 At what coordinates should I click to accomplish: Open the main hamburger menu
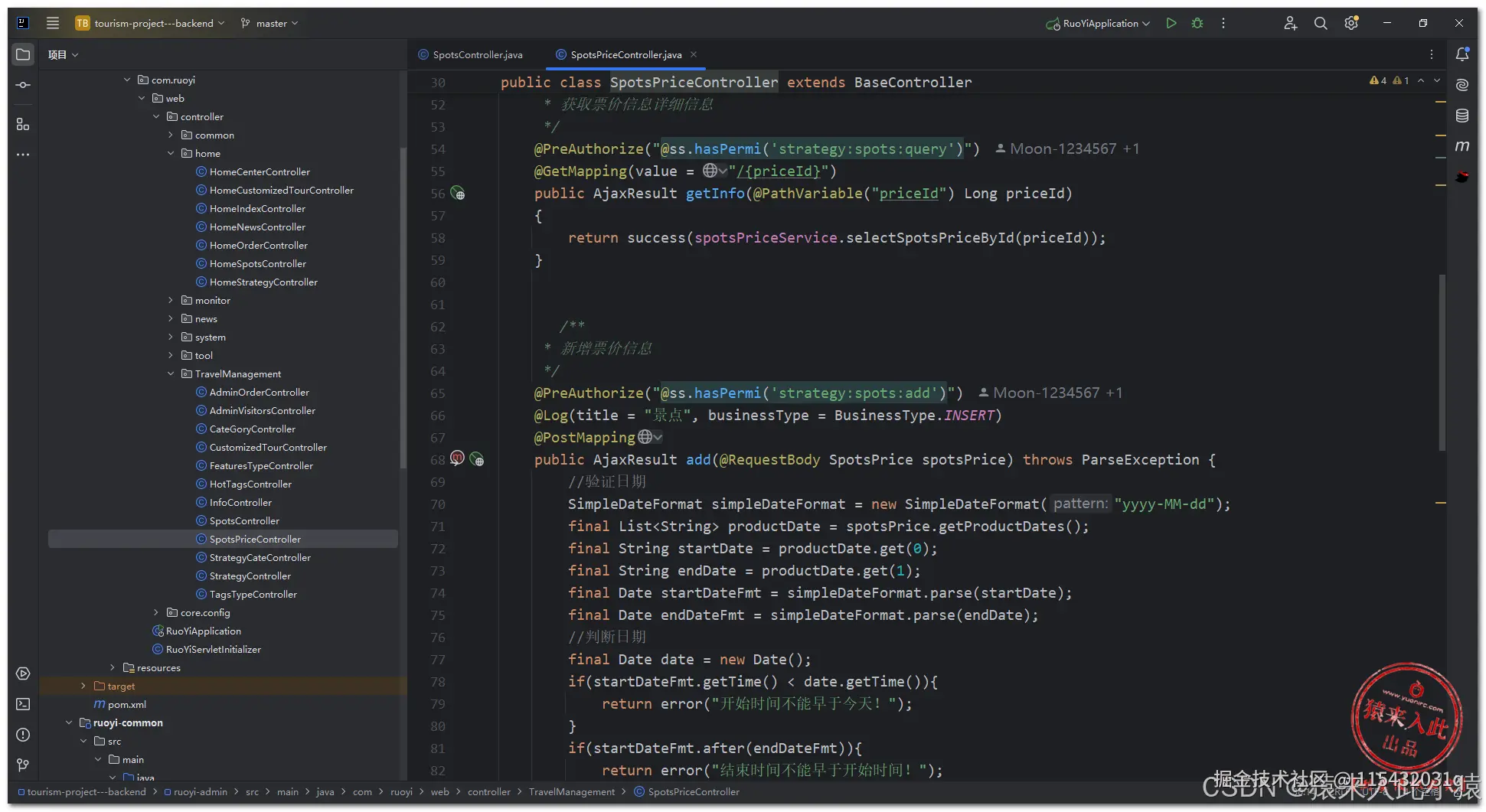click(x=53, y=23)
